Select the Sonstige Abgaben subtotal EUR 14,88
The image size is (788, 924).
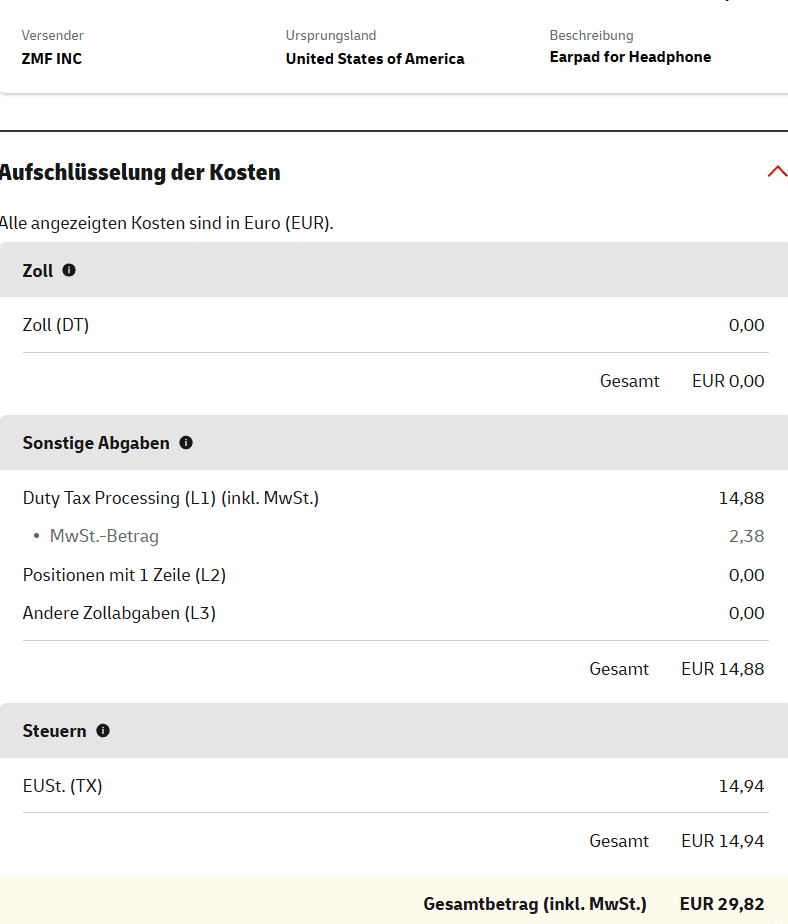[x=722, y=669]
